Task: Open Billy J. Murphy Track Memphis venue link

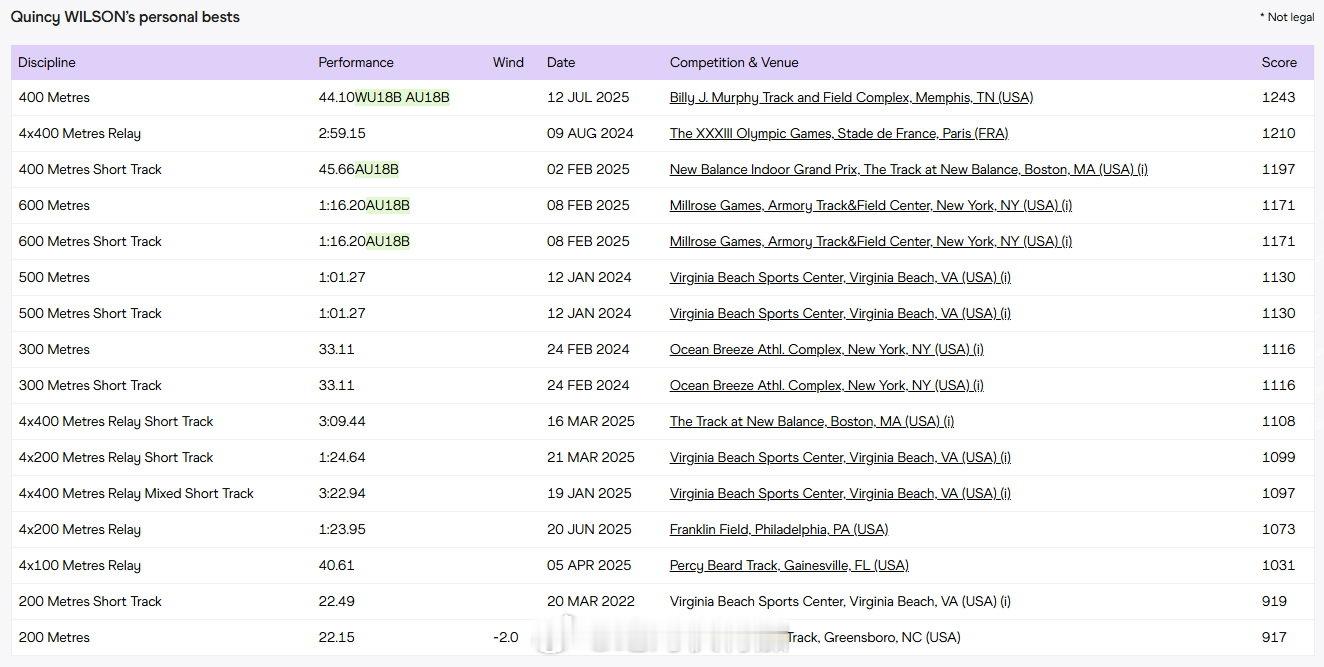Action: coord(851,98)
